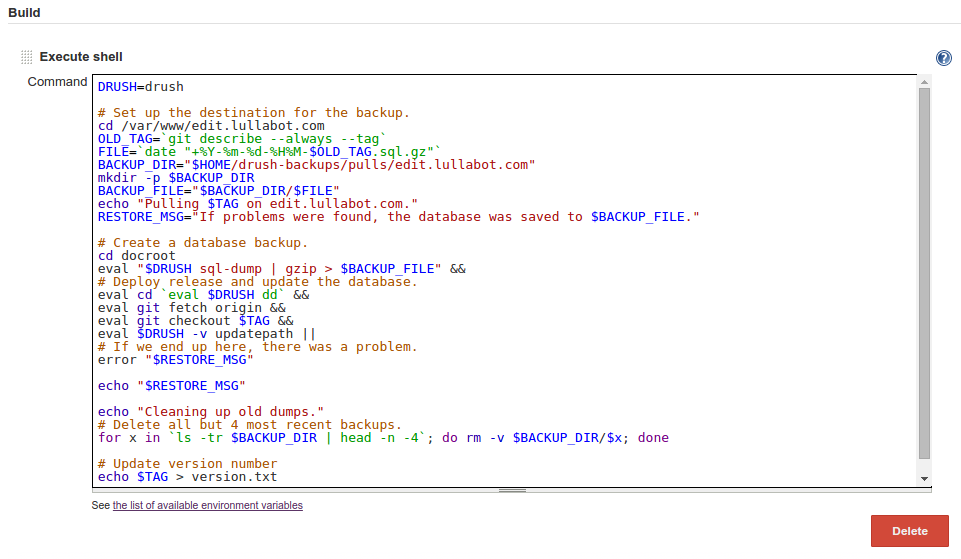
Task: Click the eval $DRUSH -v updatepath line
Action: [207, 333]
